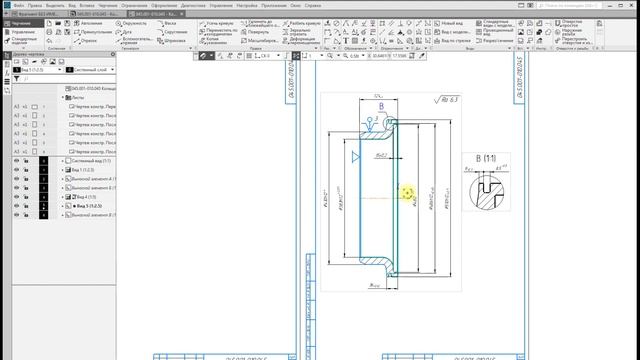The image size is (640, 360).
Task: Toggle the lock icon of Вид 1 row
Action: 26,170
